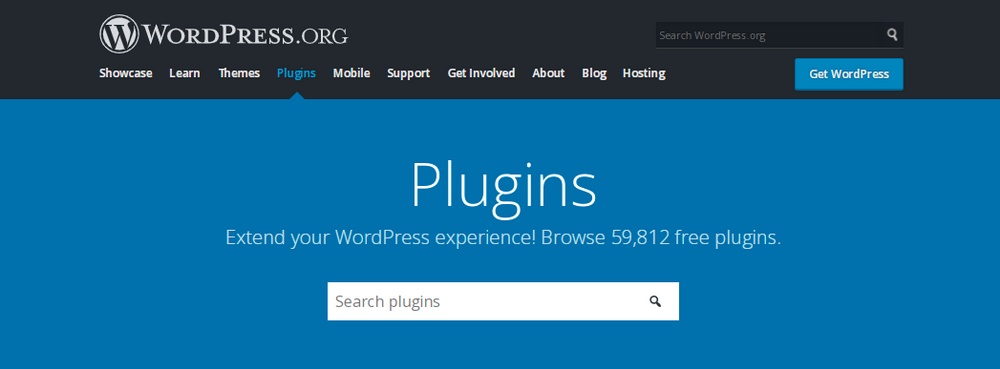The width and height of the screenshot is (1000, 369).
Task: Click the magnifier icon in the plugins search
Action: [655, 301]
